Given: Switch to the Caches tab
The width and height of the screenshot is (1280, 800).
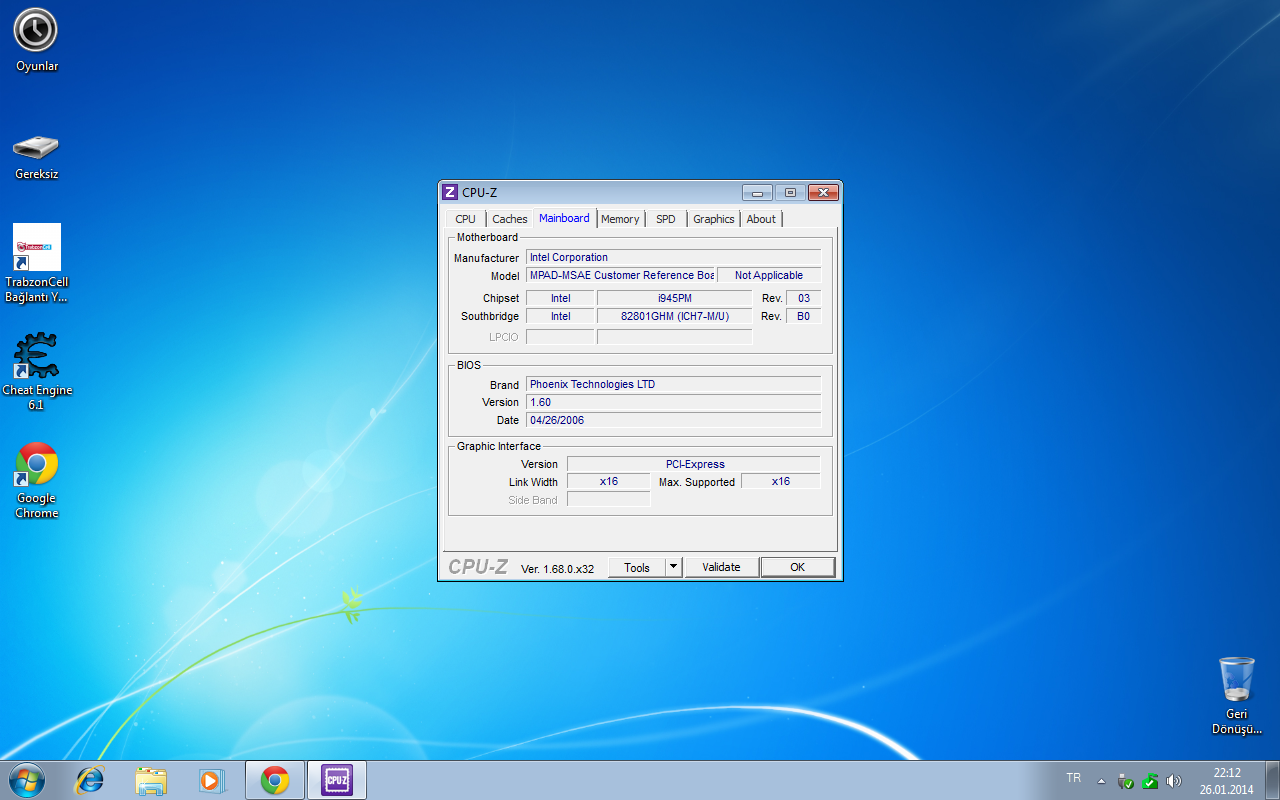Looking at the screenshot, I should click(x=510, y=219).
